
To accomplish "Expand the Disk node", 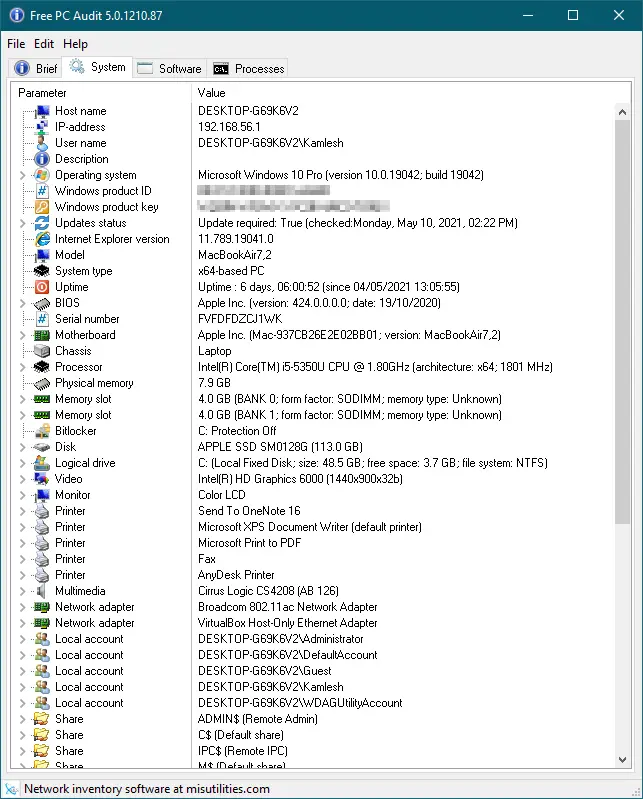I will (22, 447).
